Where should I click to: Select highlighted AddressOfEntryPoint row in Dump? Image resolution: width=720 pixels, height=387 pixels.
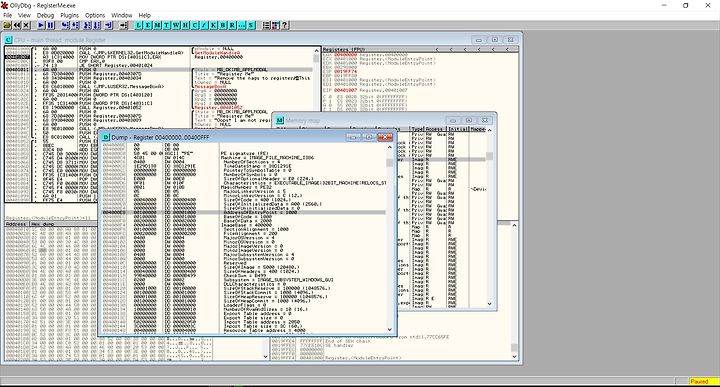pos(243,213)
